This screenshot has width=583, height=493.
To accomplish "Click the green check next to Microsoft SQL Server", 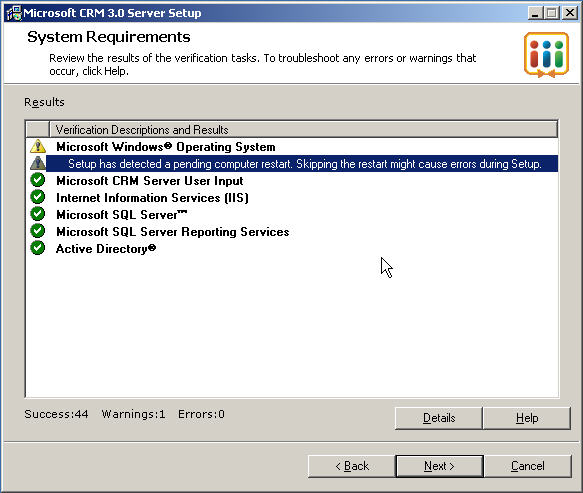I will click(38, 214).
